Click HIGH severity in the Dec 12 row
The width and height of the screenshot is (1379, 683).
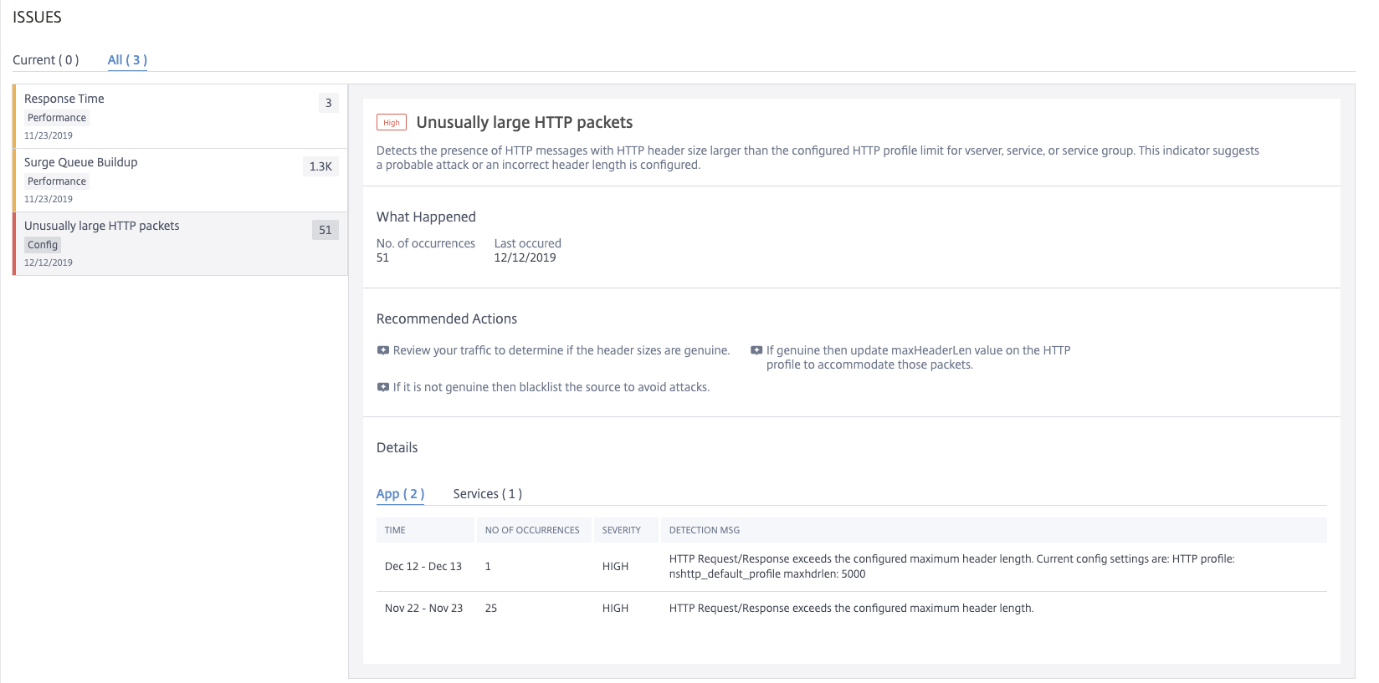[615, 566]
